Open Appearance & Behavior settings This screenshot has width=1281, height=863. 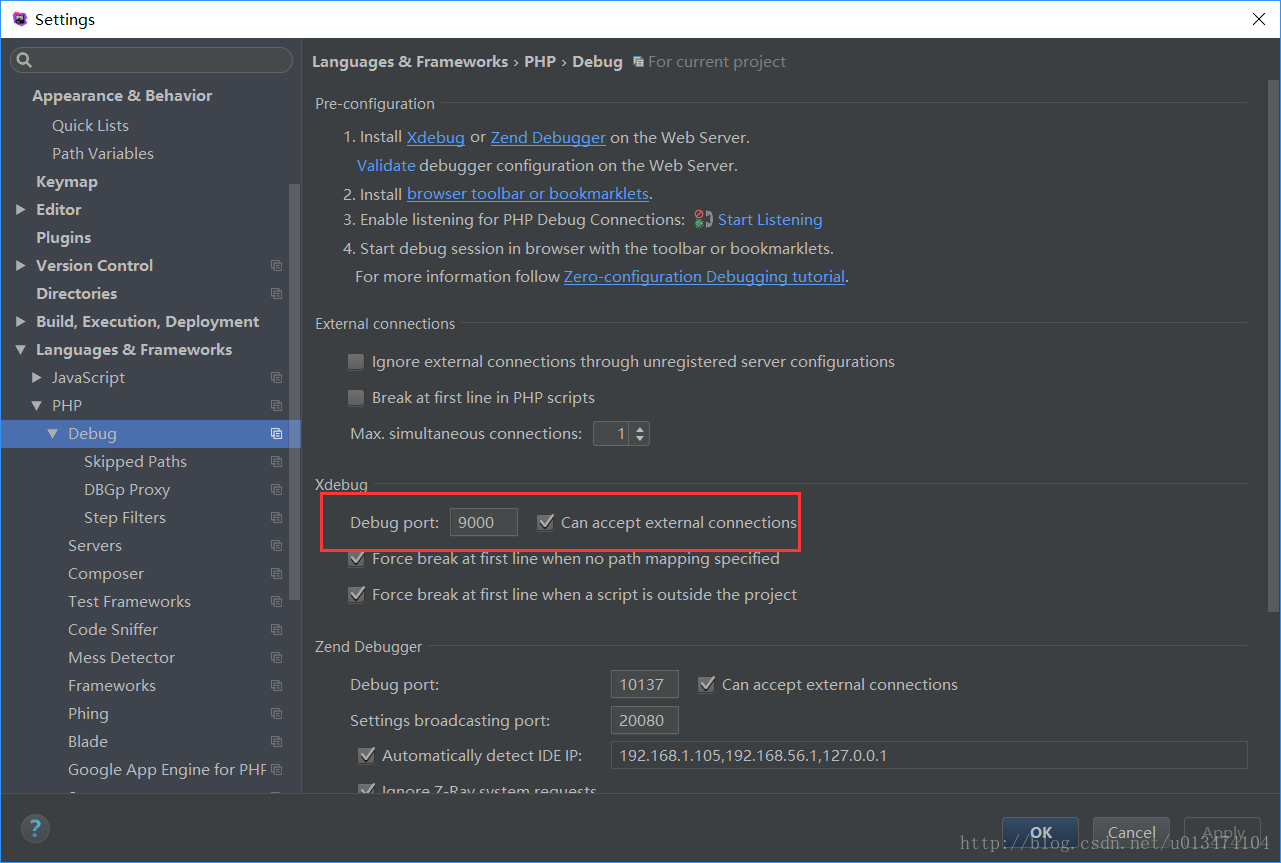click(x=122, y=96)
